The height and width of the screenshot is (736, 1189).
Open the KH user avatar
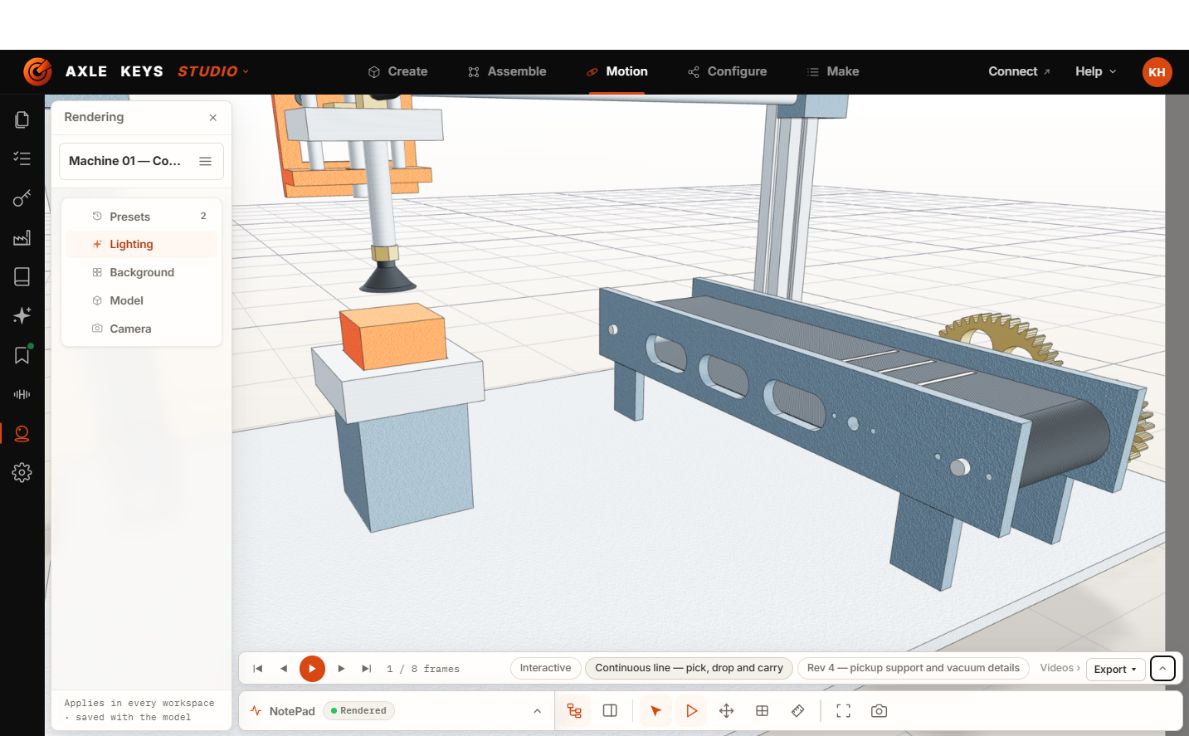tap(1156, 72)
